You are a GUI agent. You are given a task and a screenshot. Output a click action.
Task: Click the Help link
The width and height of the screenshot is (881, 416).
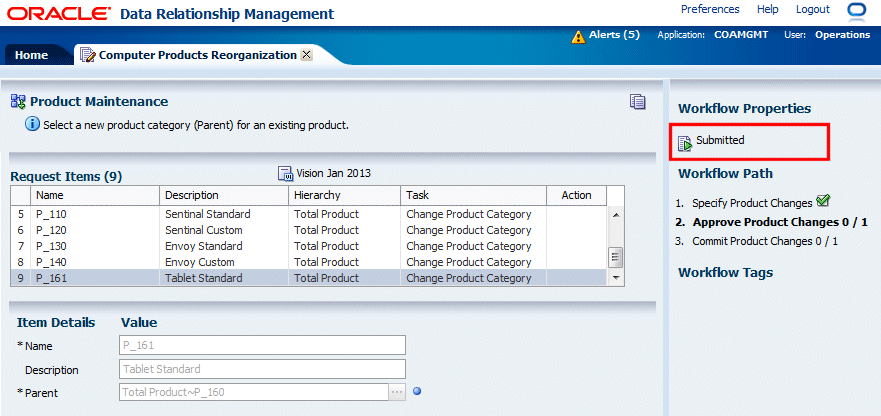tap(768, 10)
